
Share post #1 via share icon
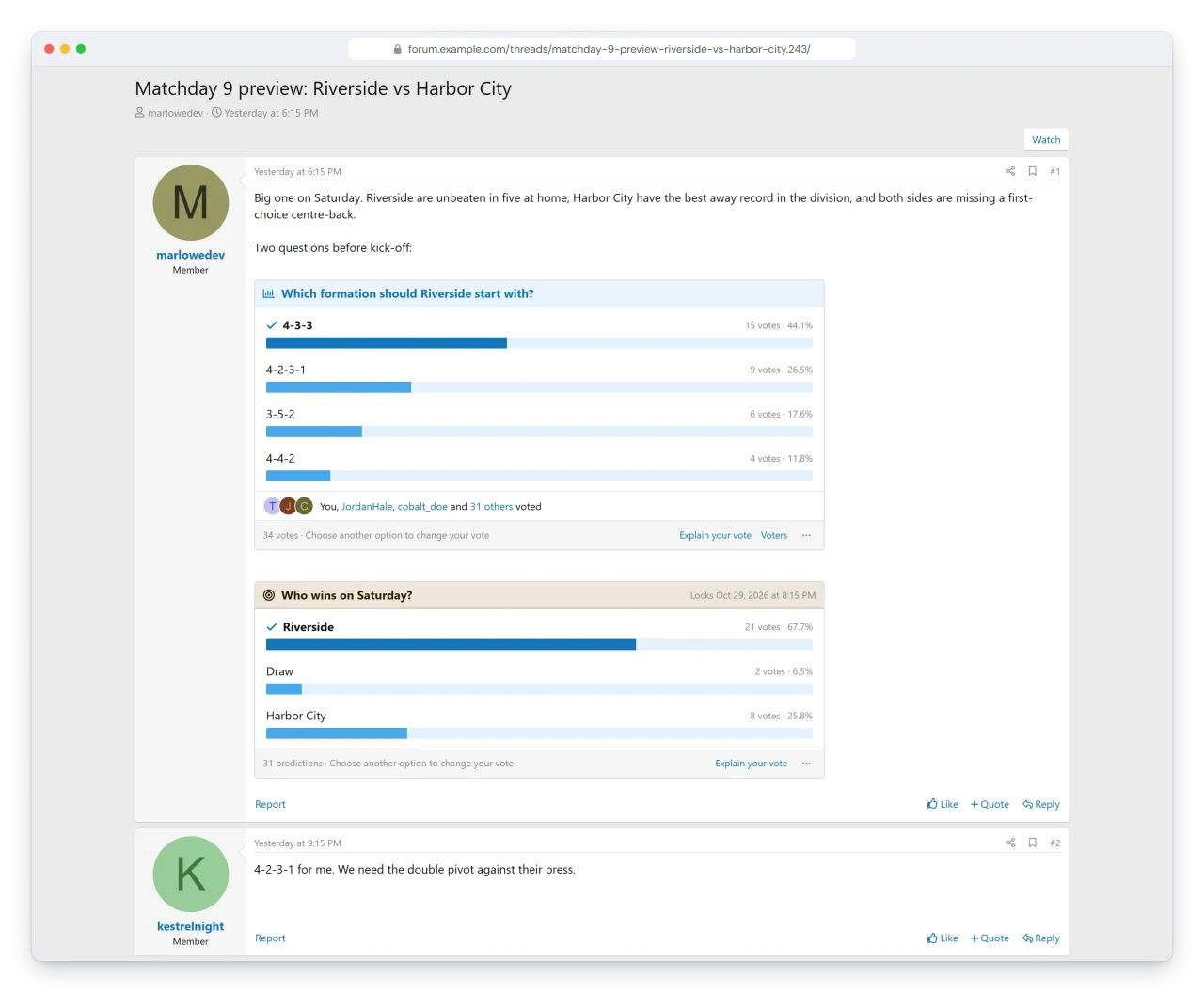click(x=1010, y=171)
